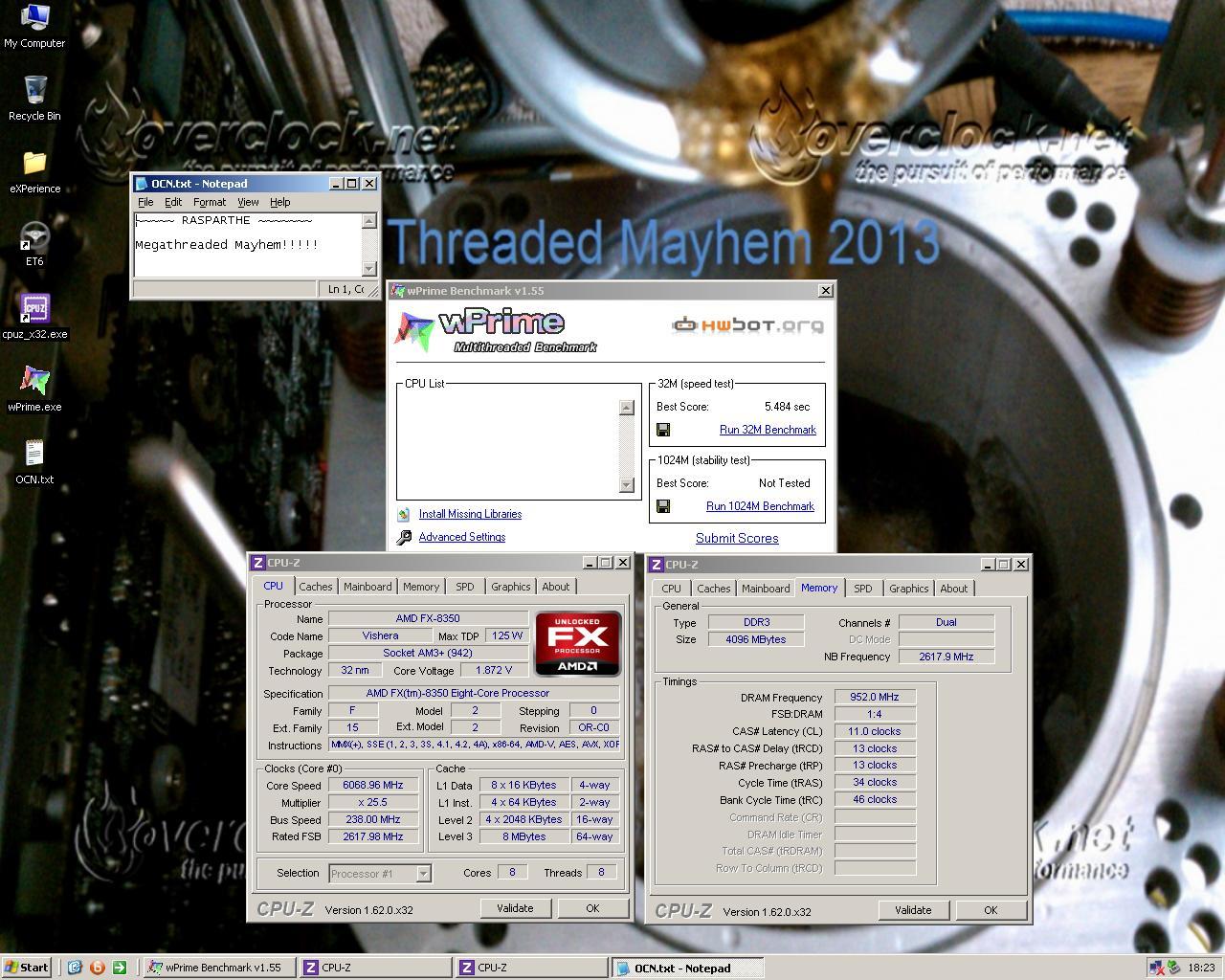
Task: Click the Core Speed value 6068.96 MHz
Action: pyautogui.click(x=373, y=785)
